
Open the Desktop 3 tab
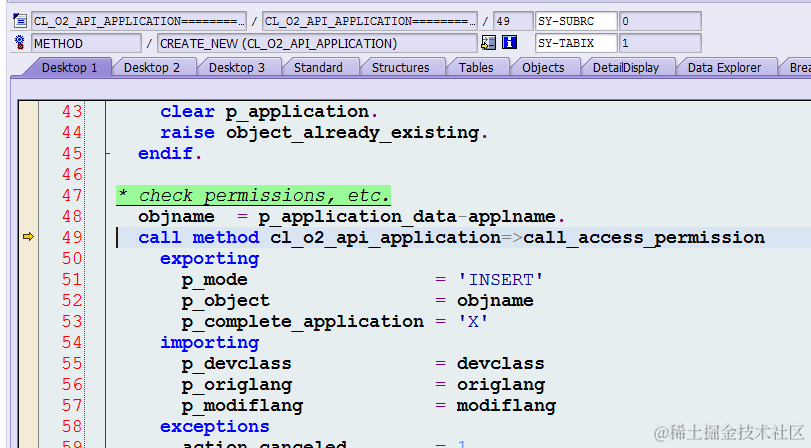(x=237, y=68)
